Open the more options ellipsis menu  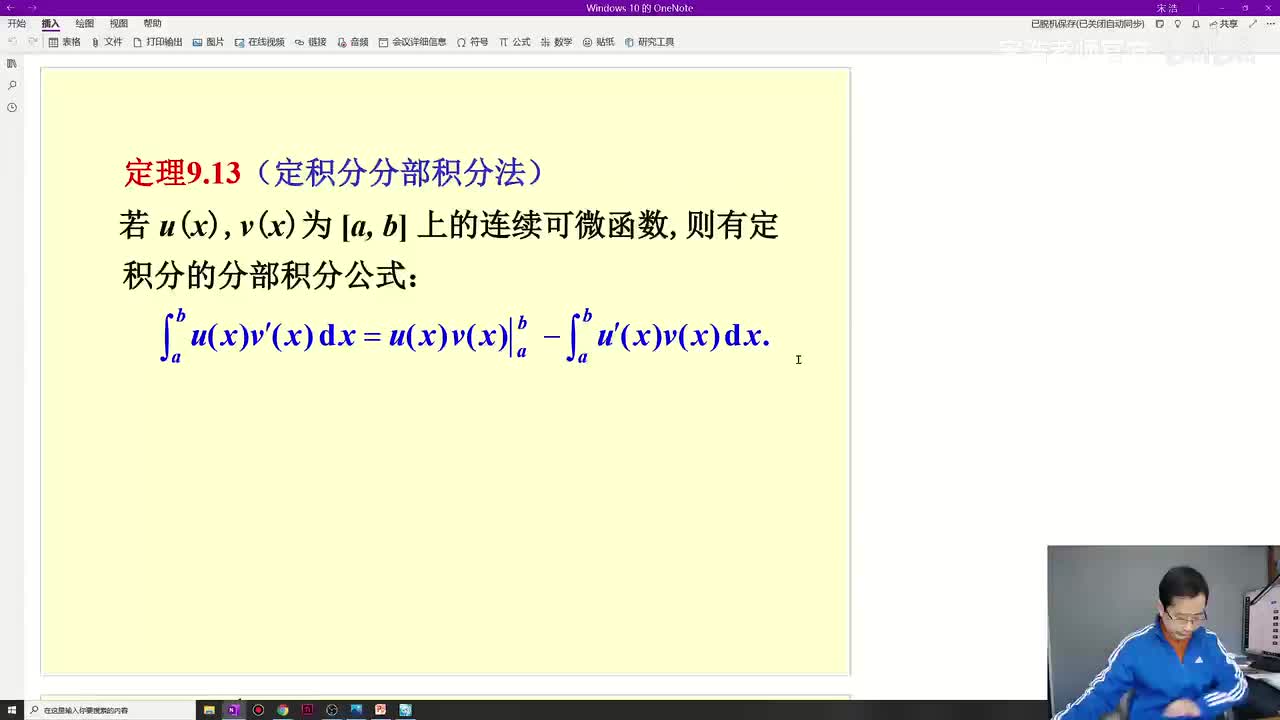click(x=1270, y=24)
